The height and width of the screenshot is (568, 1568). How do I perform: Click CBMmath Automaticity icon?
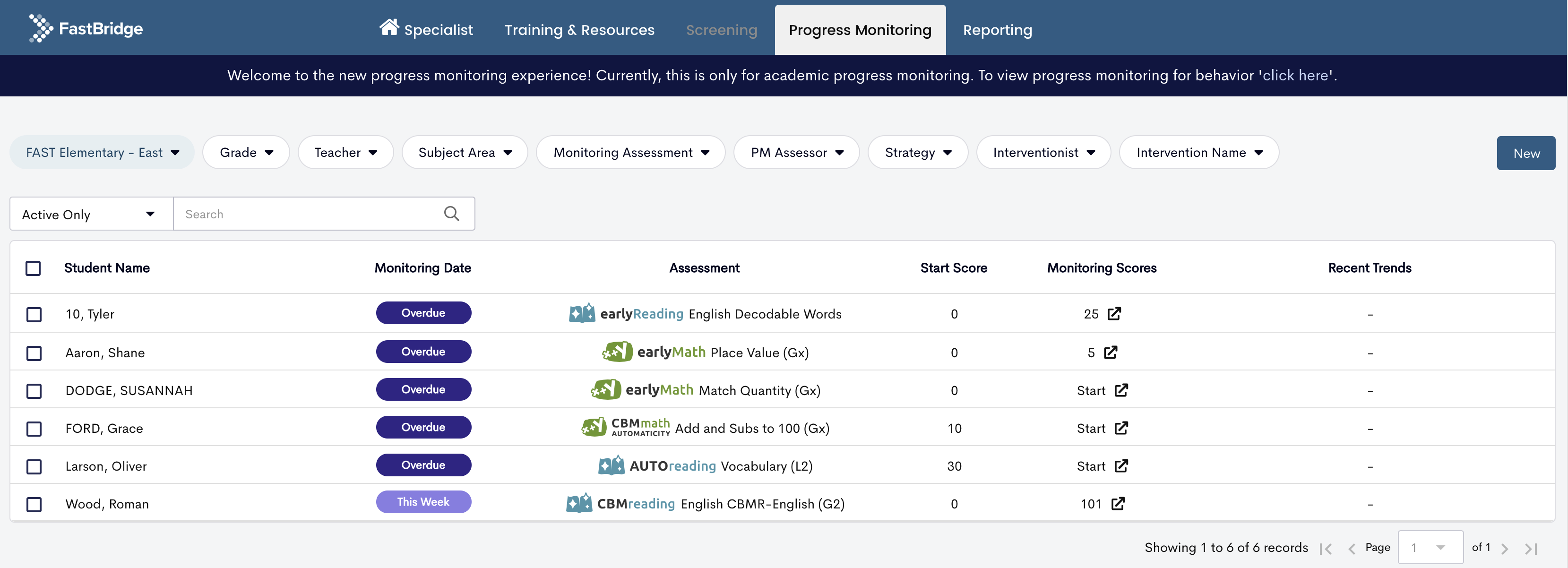594,427
